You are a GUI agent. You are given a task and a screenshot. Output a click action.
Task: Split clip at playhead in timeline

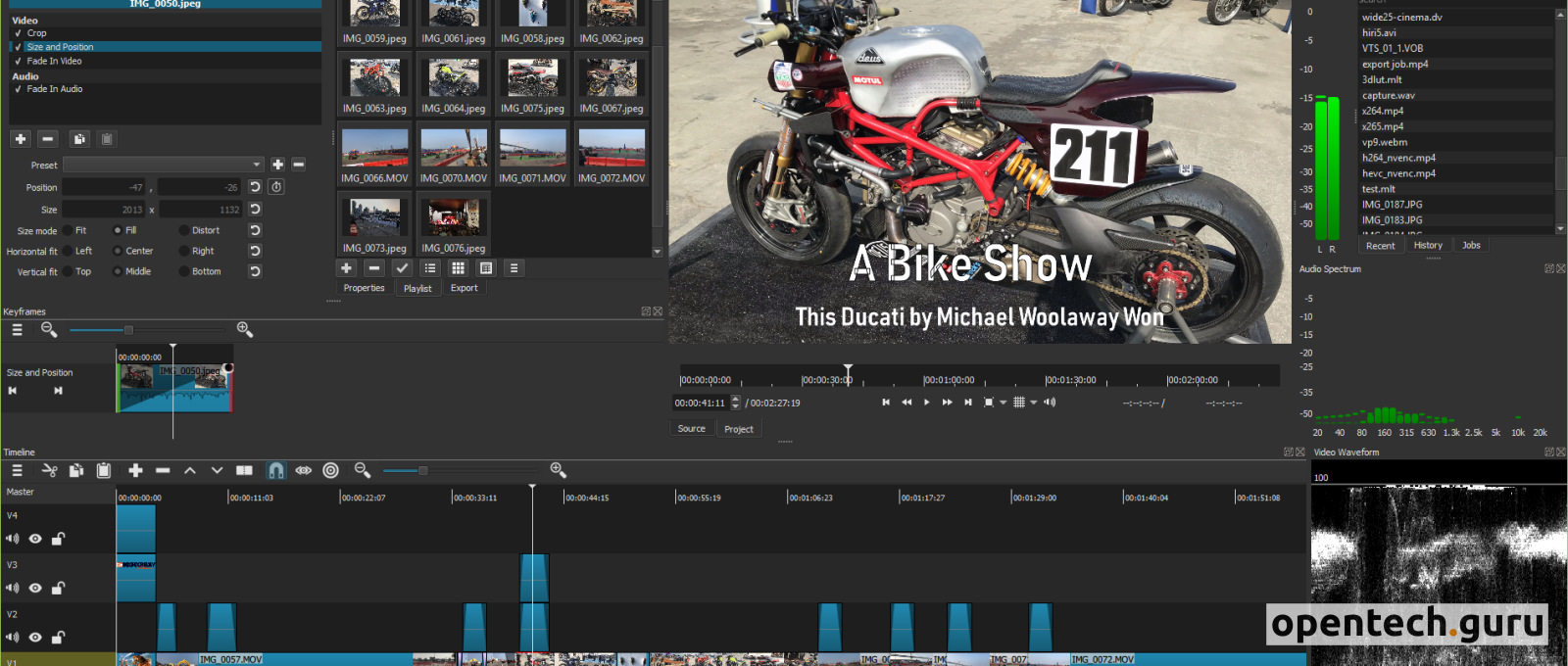tap(245, 471)
